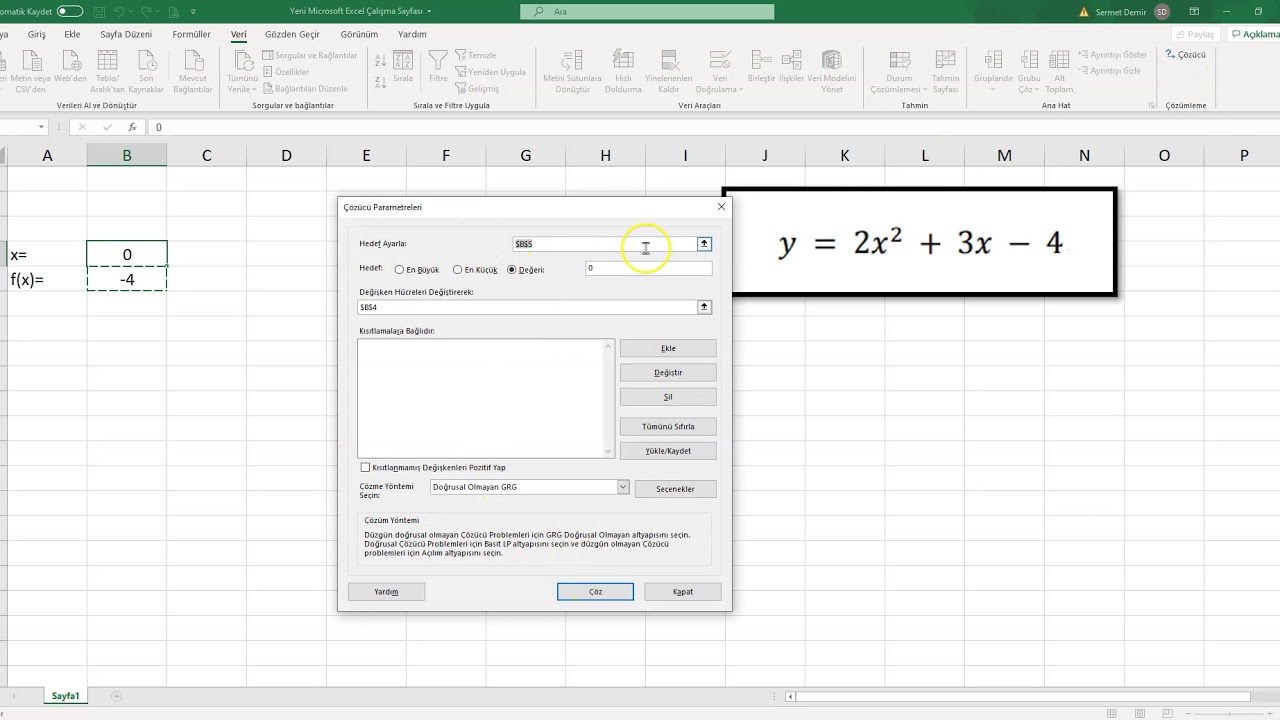Add a new sheet with plus icon
The image size is (1280, 720).
(x=117, y=696)
